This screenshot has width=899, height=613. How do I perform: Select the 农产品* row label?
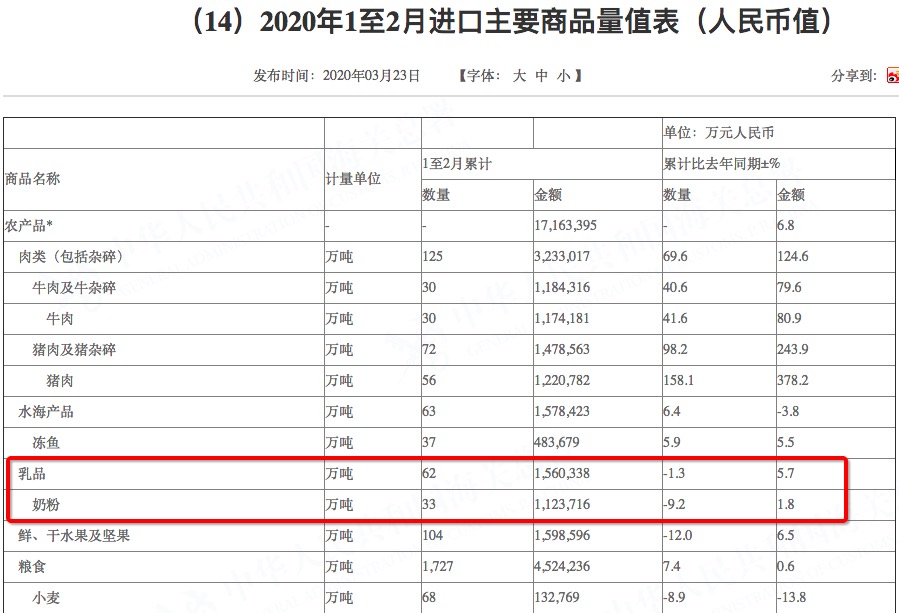(36, 226)
